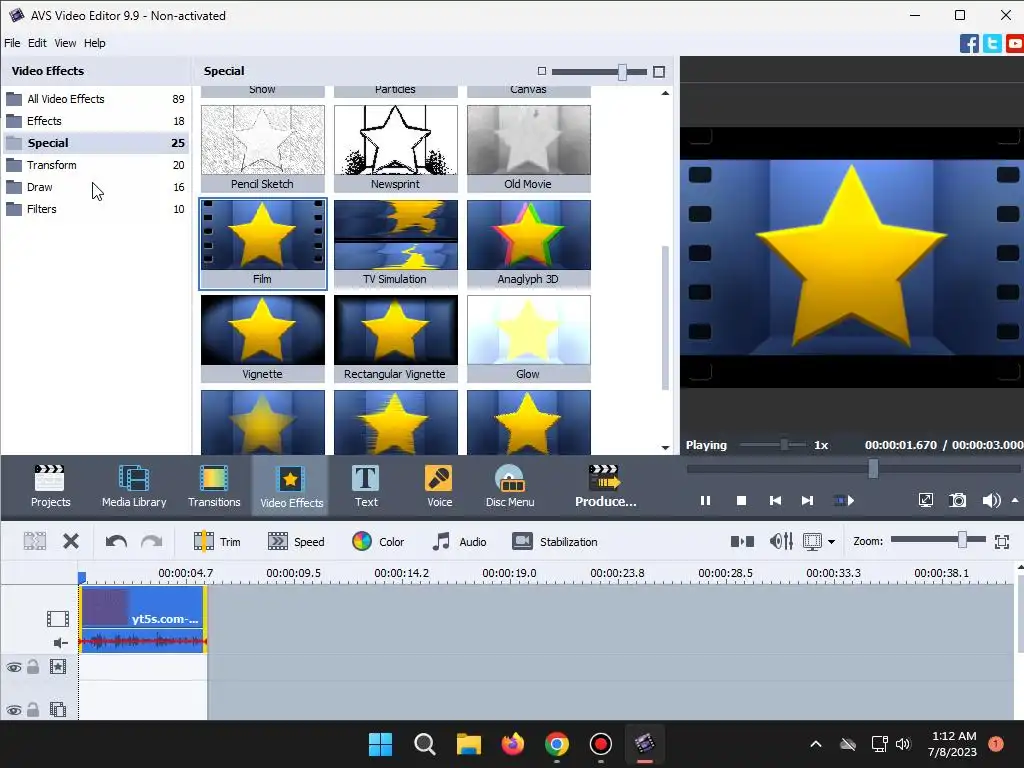Image resolution: width=1024 pixels, height=768 pixels.
Task: Select the Old Movie effect thumbnail
Action: click(x=528, y=148)
